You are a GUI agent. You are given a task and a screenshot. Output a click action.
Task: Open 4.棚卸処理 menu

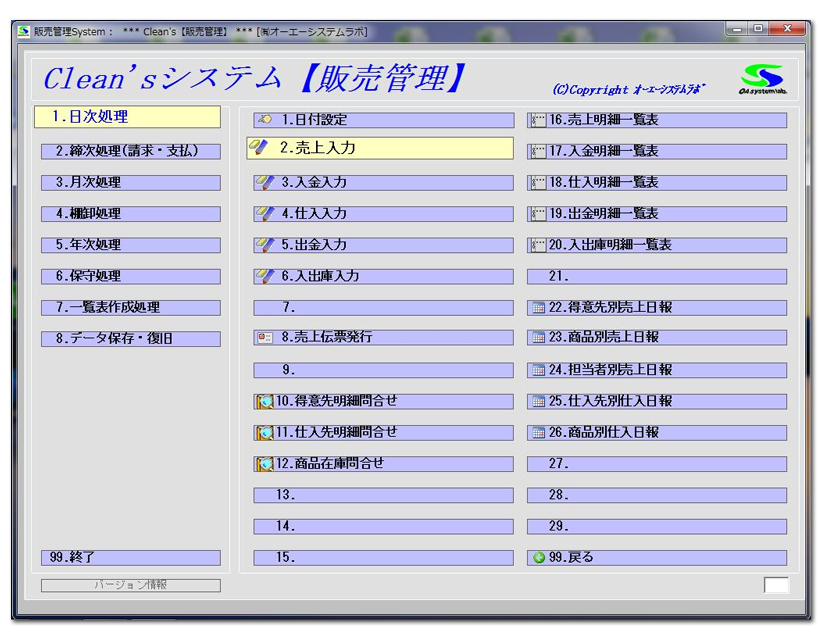point(131,214)
